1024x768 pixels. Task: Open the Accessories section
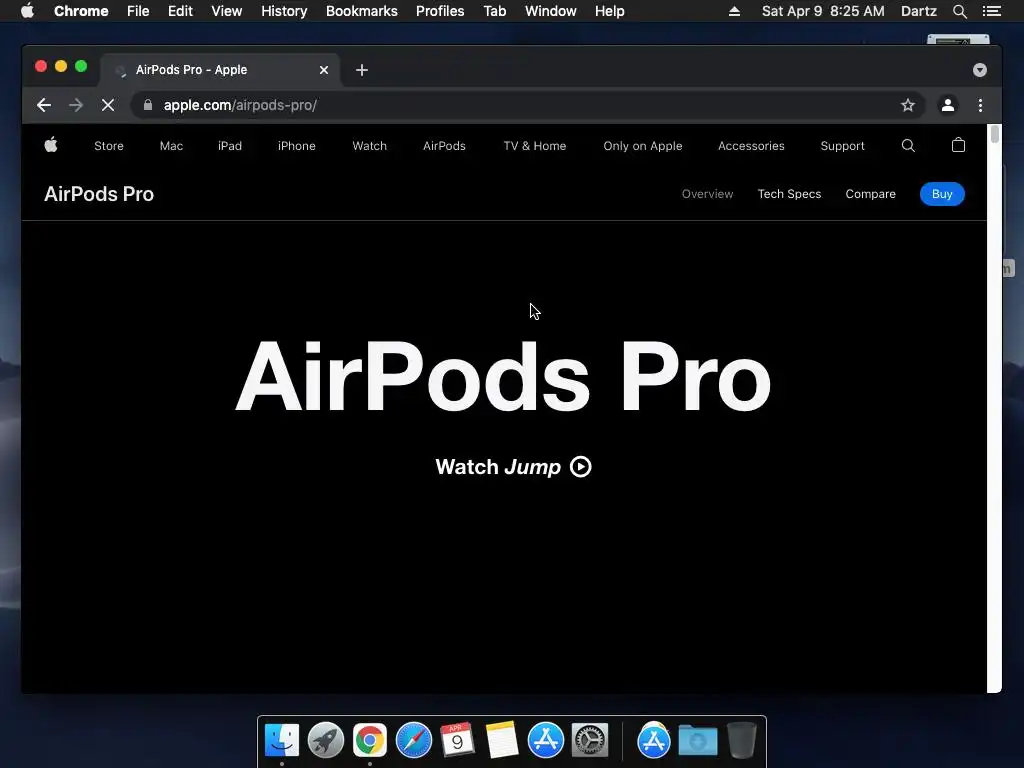(751, 146)
